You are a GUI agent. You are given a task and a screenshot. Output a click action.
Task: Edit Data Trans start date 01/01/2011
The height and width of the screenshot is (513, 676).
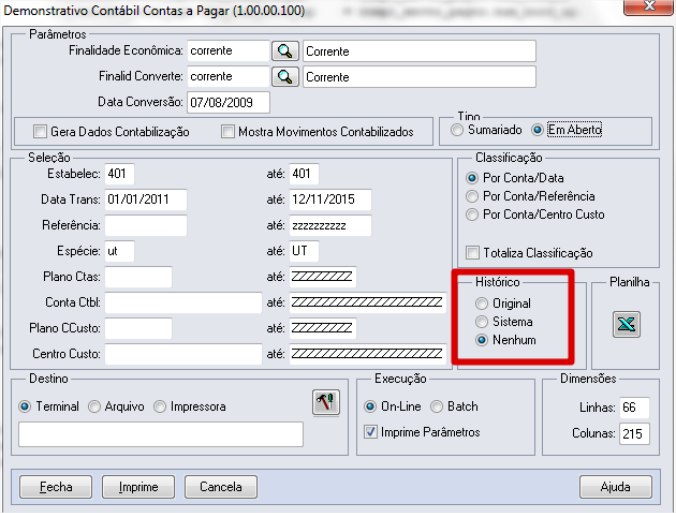[146, 200]
